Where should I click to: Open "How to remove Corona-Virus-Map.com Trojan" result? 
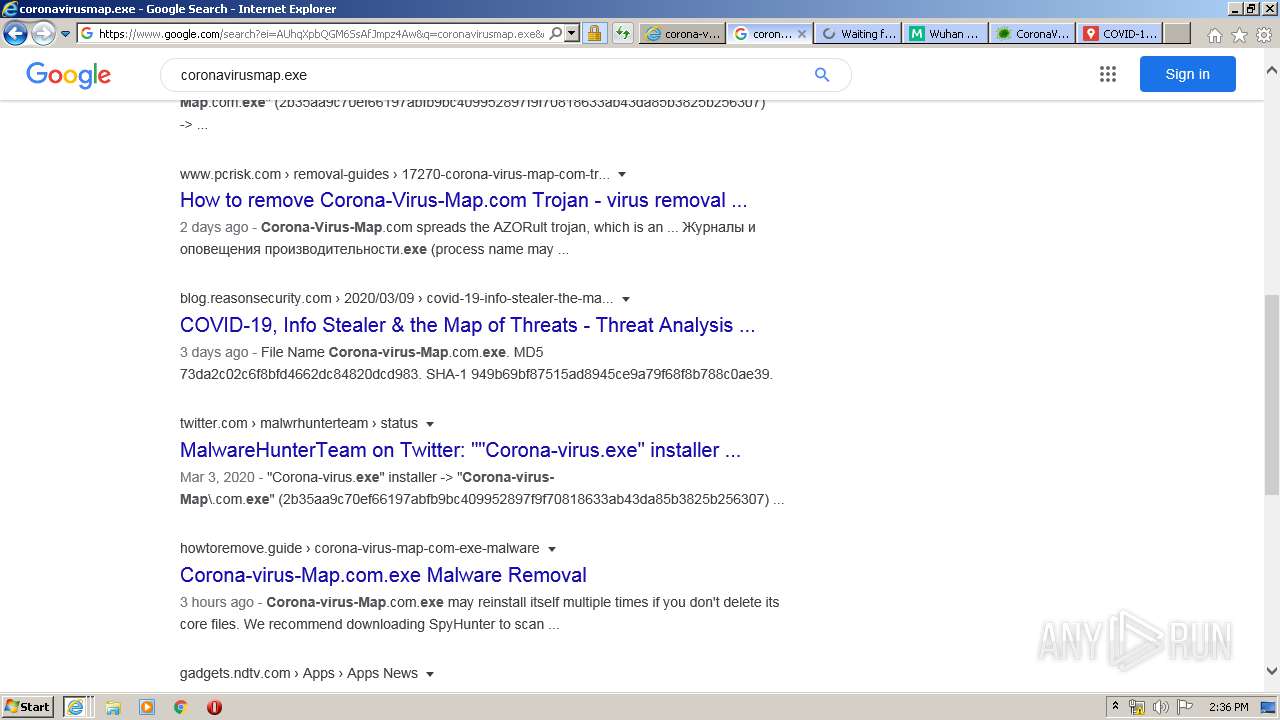coord(463,200)
